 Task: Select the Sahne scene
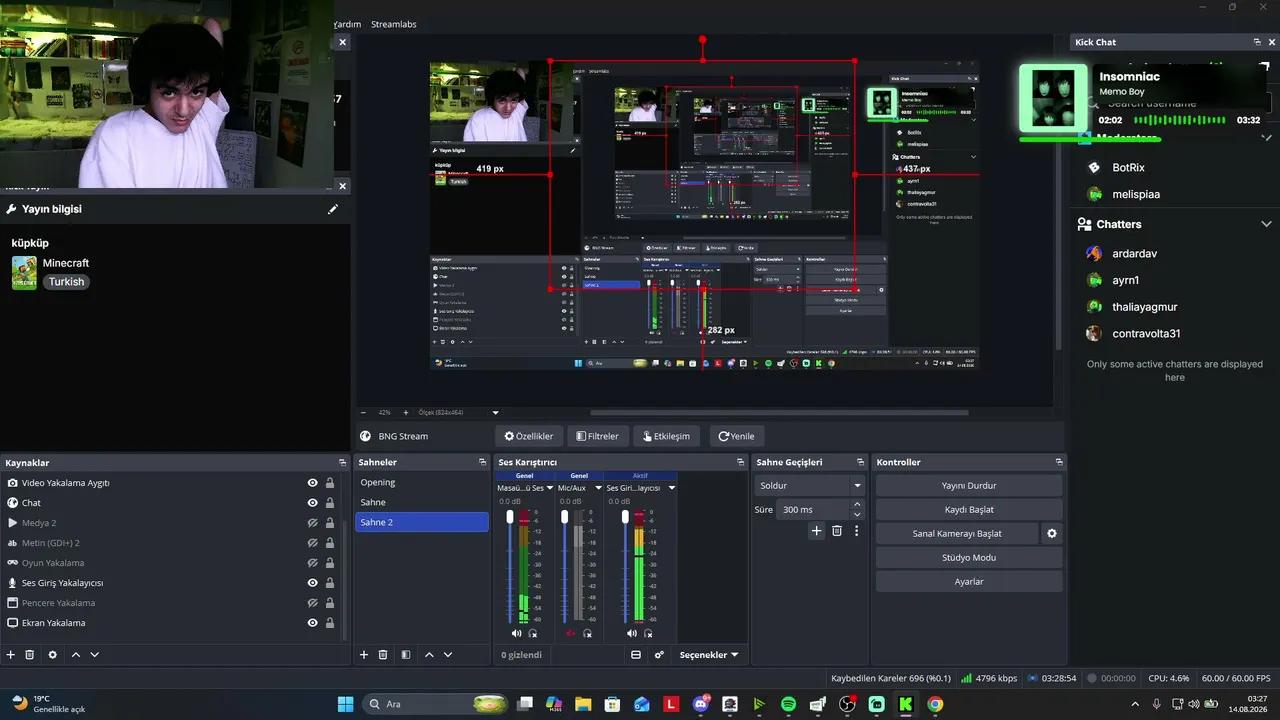[x=422, y=502]
